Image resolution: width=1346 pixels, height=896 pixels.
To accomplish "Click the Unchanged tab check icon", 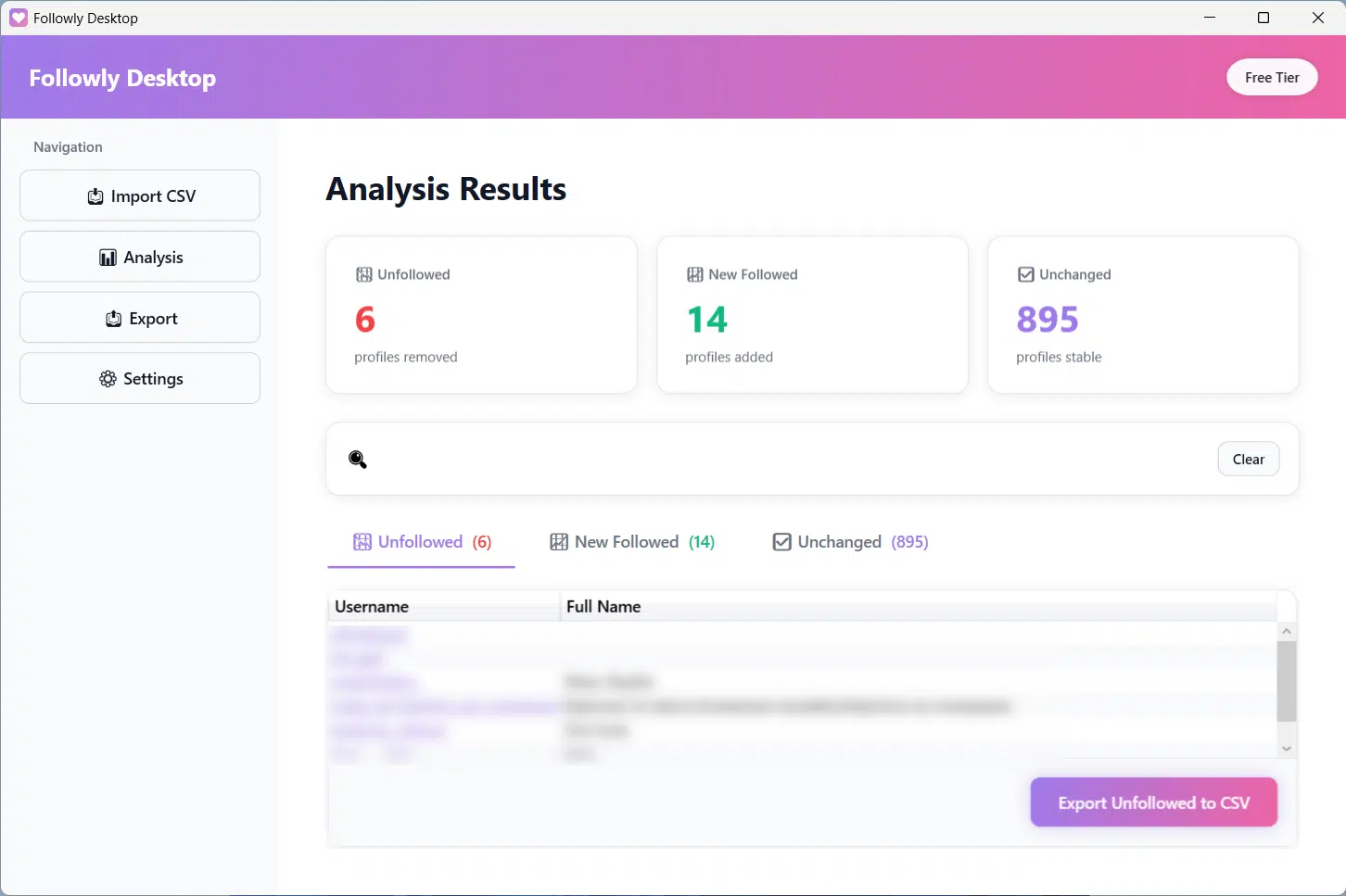I will (x=781, y=542).
